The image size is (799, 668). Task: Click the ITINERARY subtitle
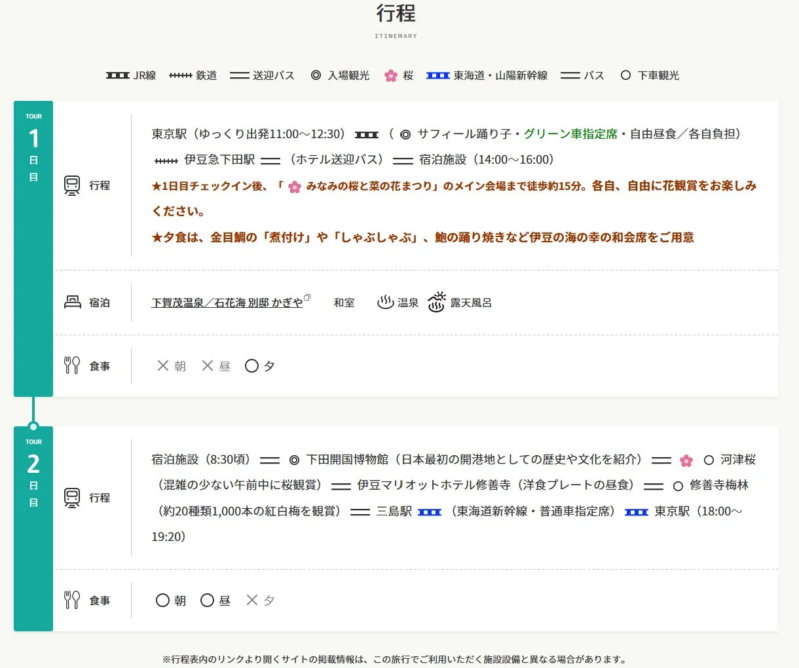pyautogui.click(x=396, y=36)
